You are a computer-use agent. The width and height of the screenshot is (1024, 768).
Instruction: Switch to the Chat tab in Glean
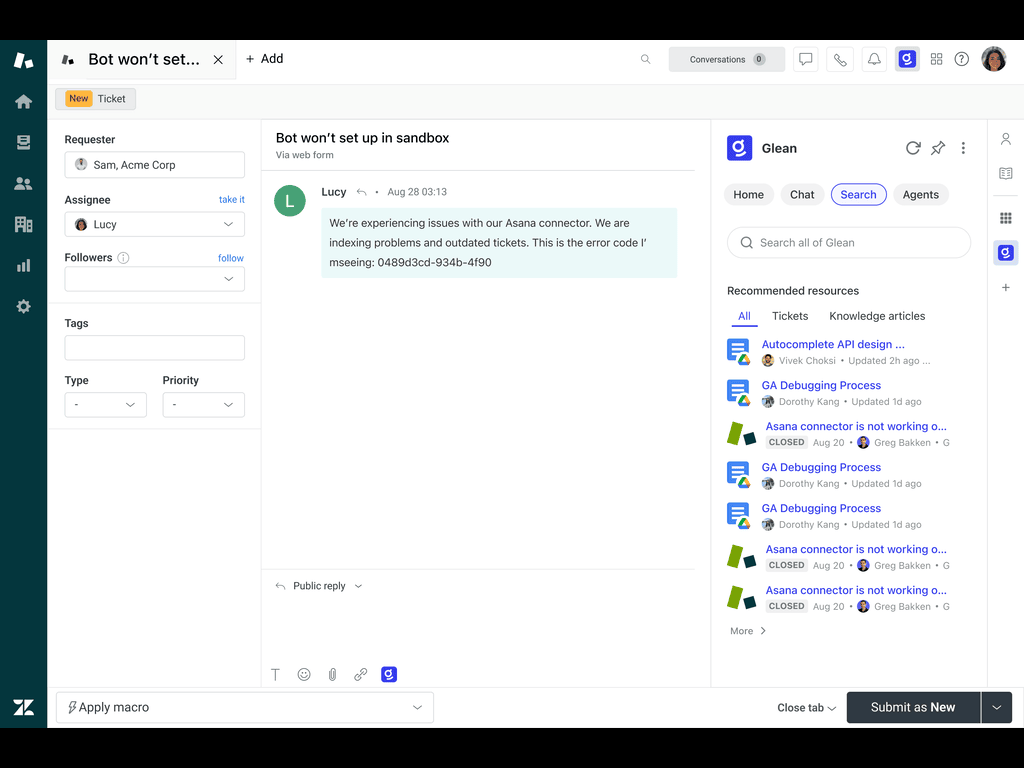[x=802, y=195]
